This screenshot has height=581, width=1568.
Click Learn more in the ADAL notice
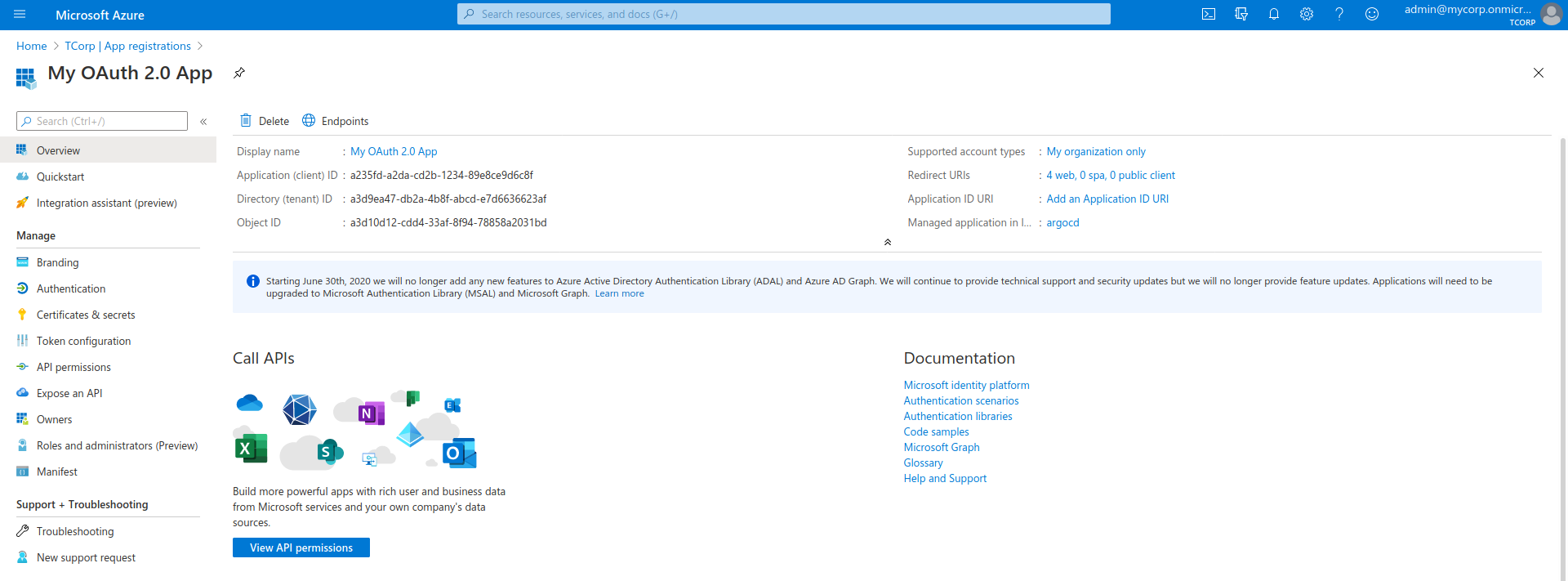[619, 293]
